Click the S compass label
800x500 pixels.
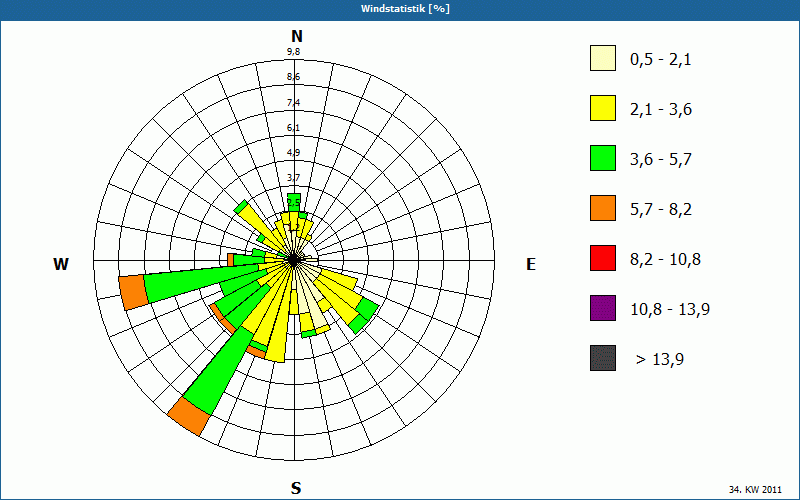[296, 488]
